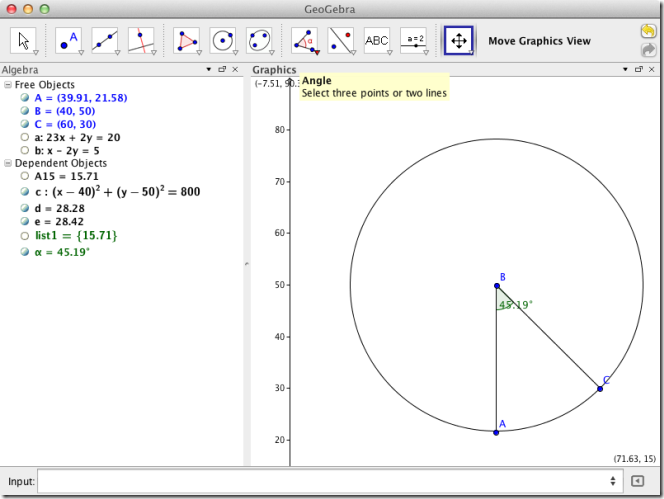Click point C on the circle

[x=600, y=388]
